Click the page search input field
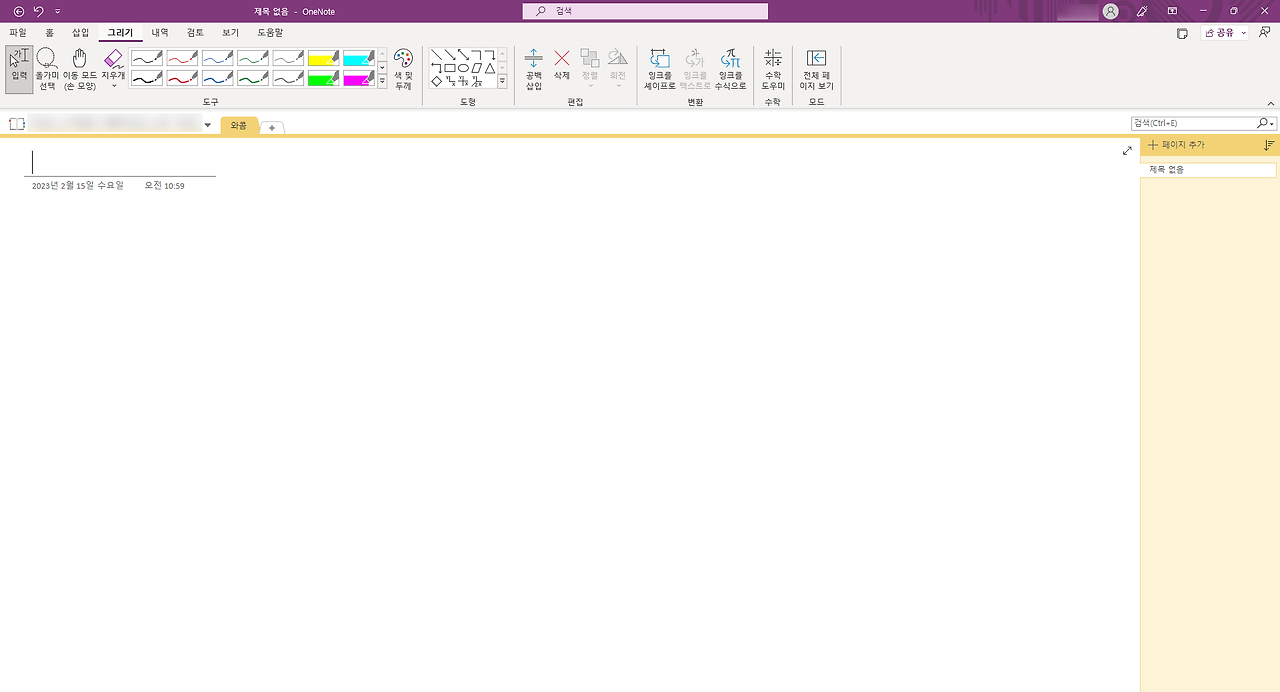 pos(1195,122)
